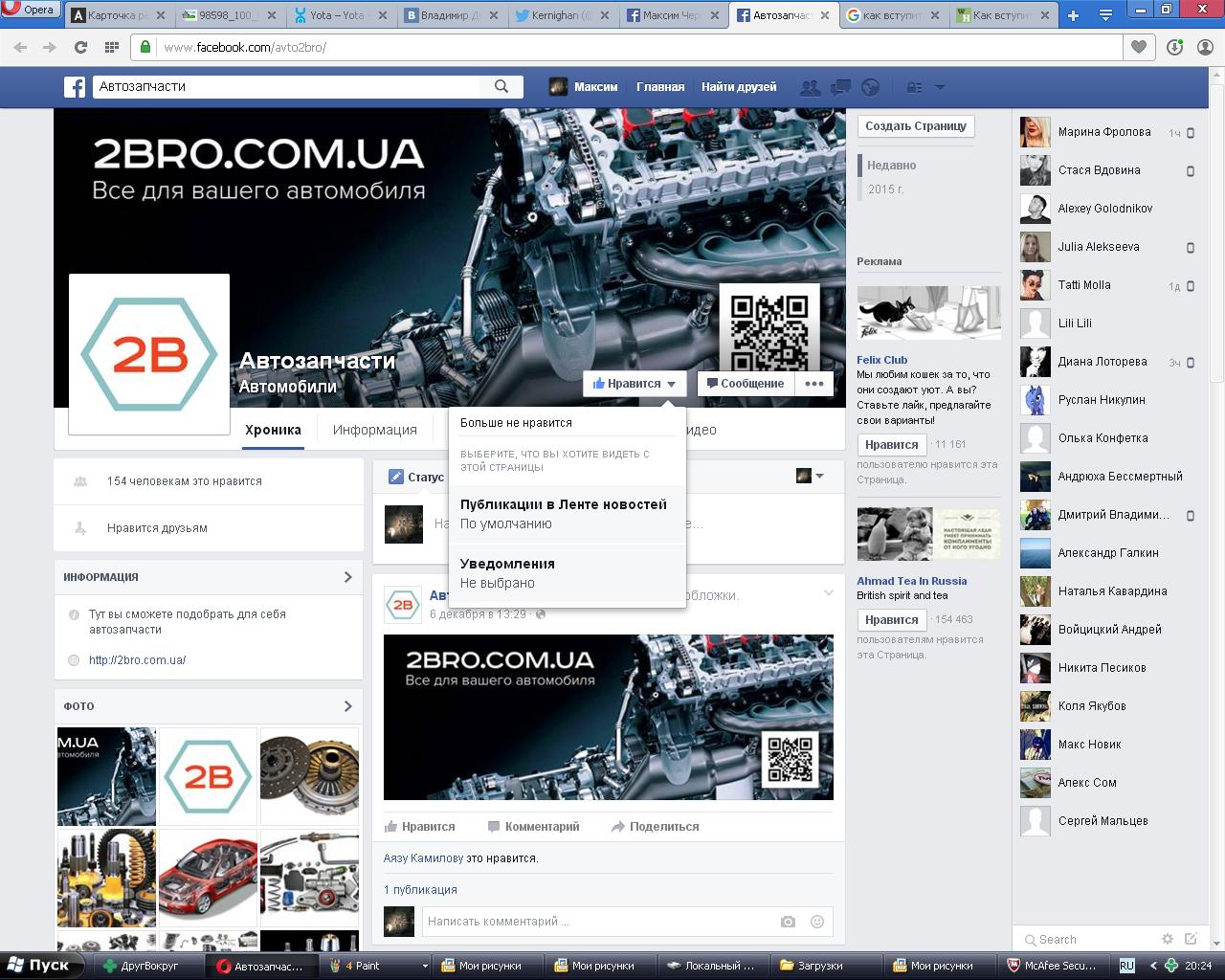Reload the page in Opera
Image resolution: width=1225 pixels, height=980 pixels.
(x=80, y=47)
